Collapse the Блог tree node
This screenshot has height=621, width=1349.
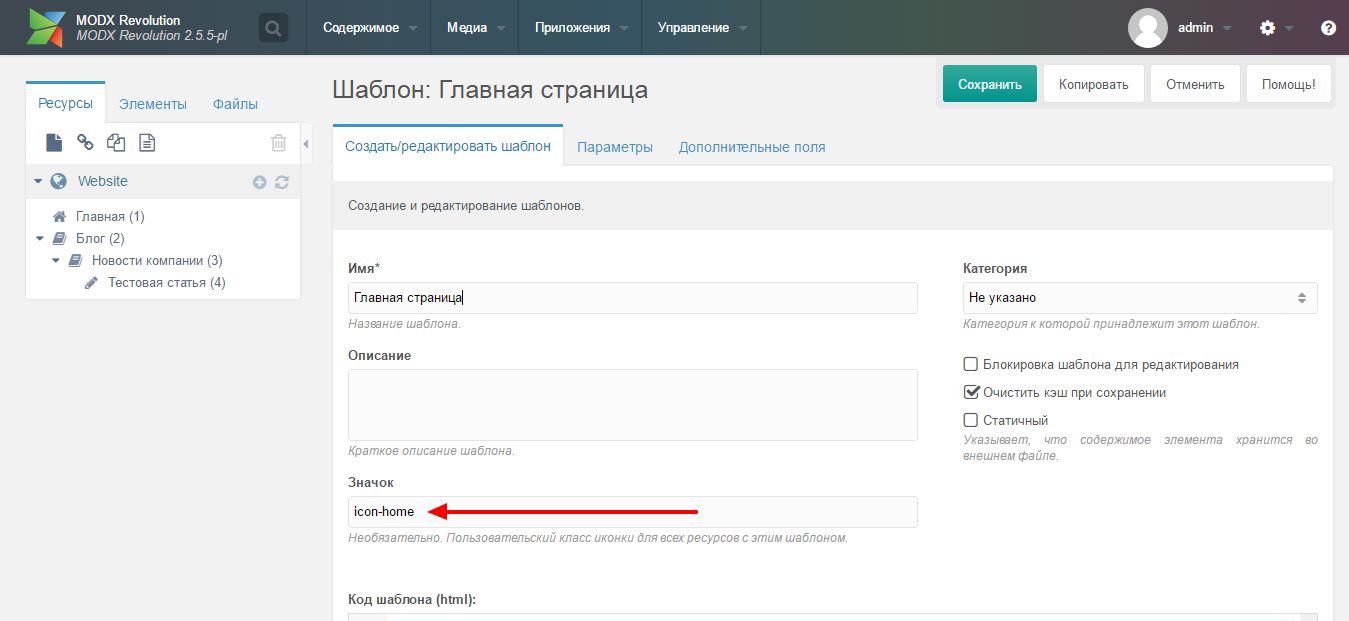coord(40,238)
